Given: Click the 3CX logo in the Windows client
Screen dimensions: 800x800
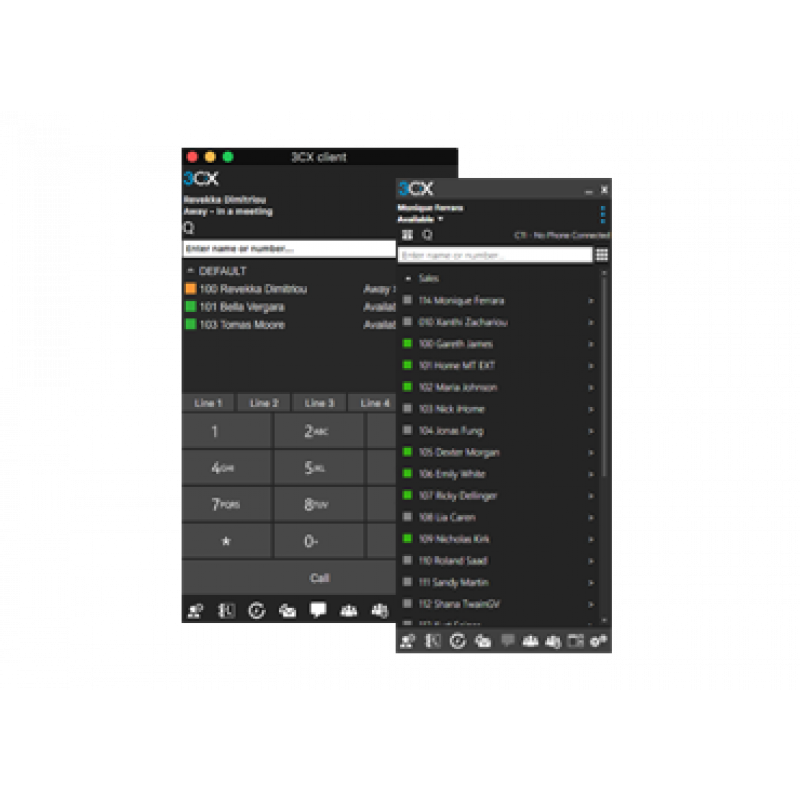Looking at the screenshot, I should pos(416,189).
